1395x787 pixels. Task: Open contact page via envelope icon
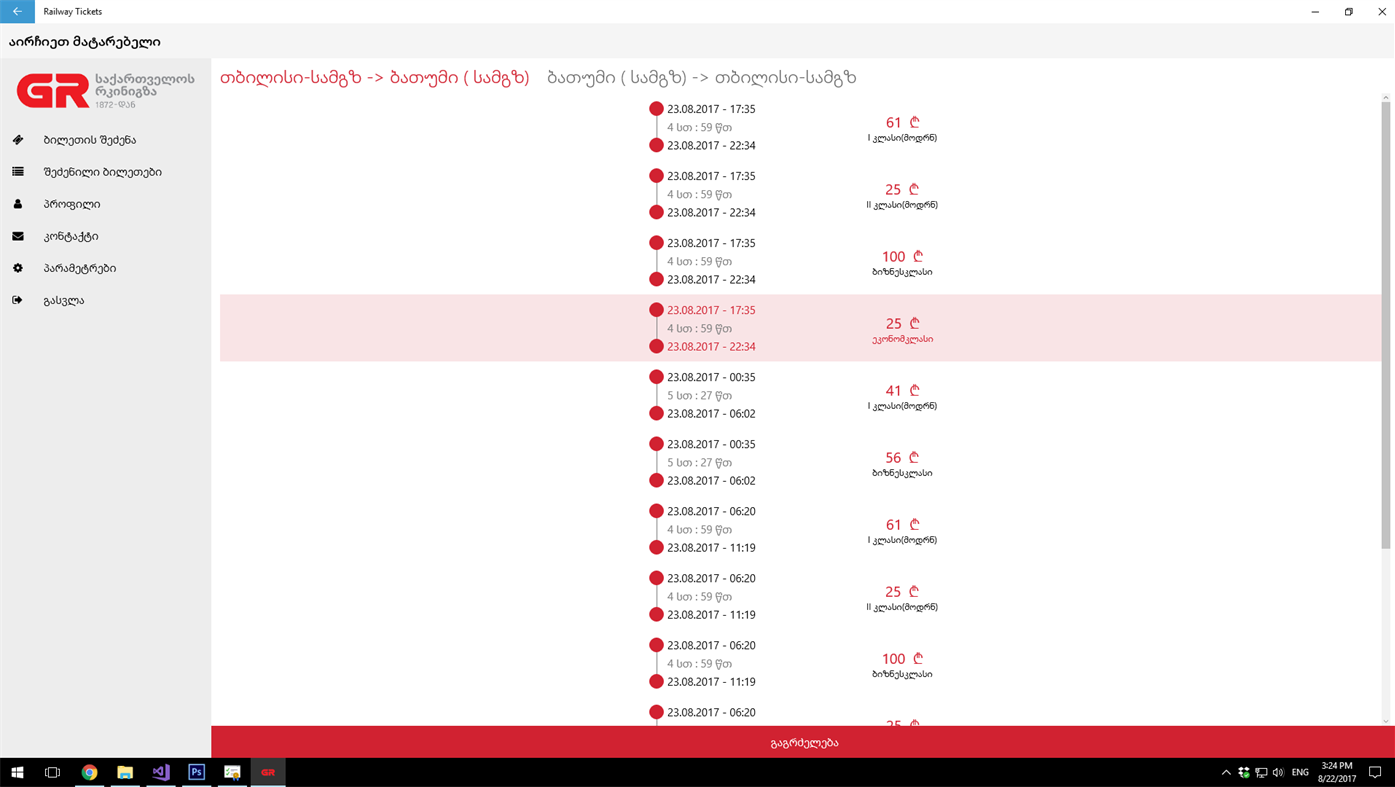point(70,235)
